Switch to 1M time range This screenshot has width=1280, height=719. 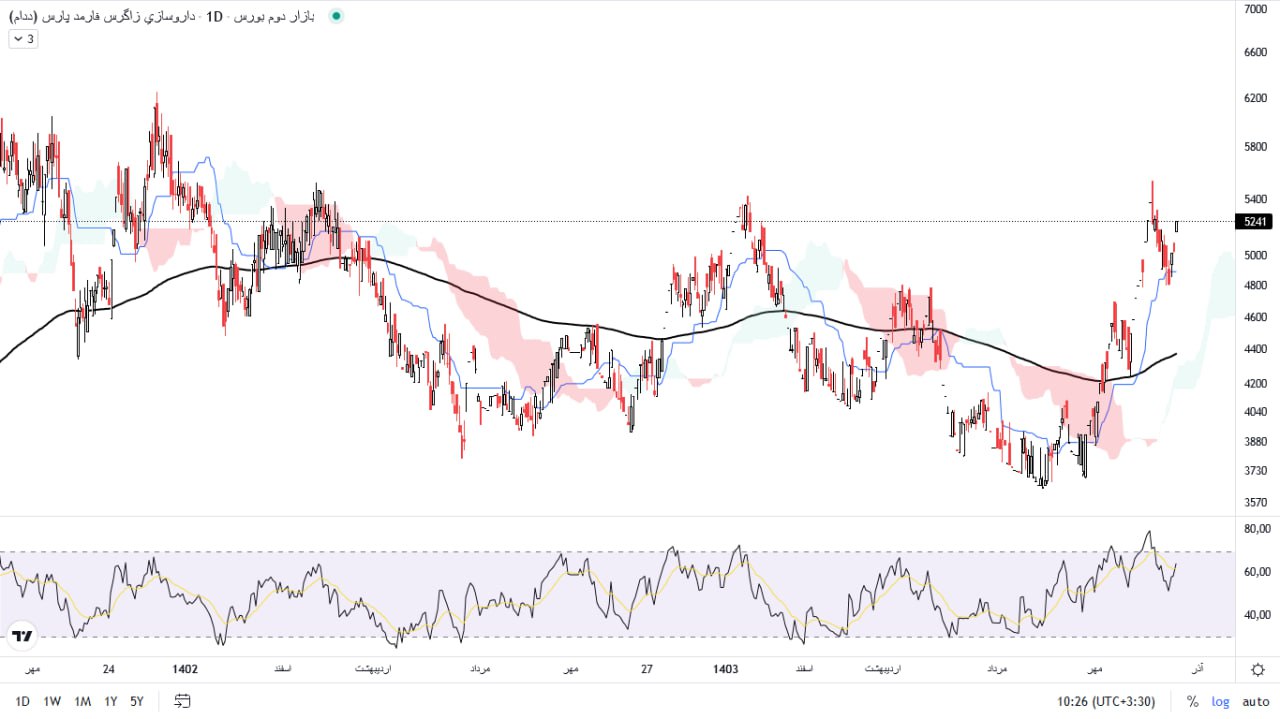click(82, 701)
